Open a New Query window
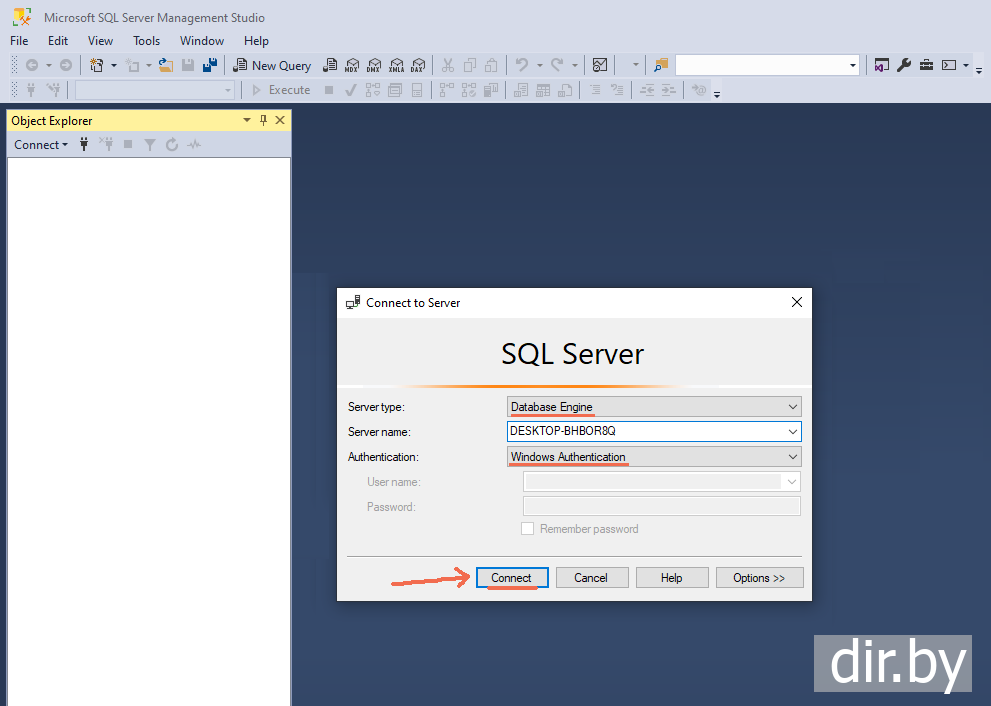991x706 pixels. [272, 65]
